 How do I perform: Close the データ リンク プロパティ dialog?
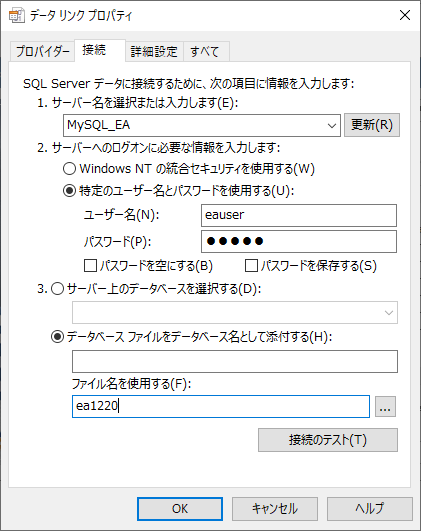click(405, 15)
